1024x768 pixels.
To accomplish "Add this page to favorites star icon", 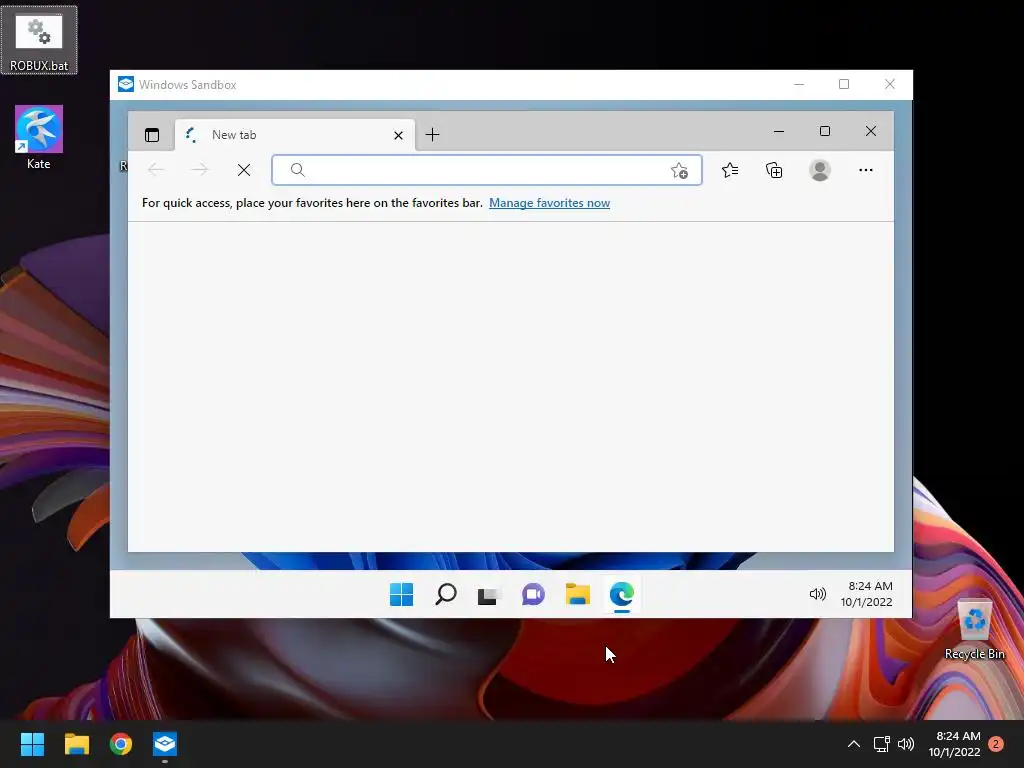I will pos(679,170).
